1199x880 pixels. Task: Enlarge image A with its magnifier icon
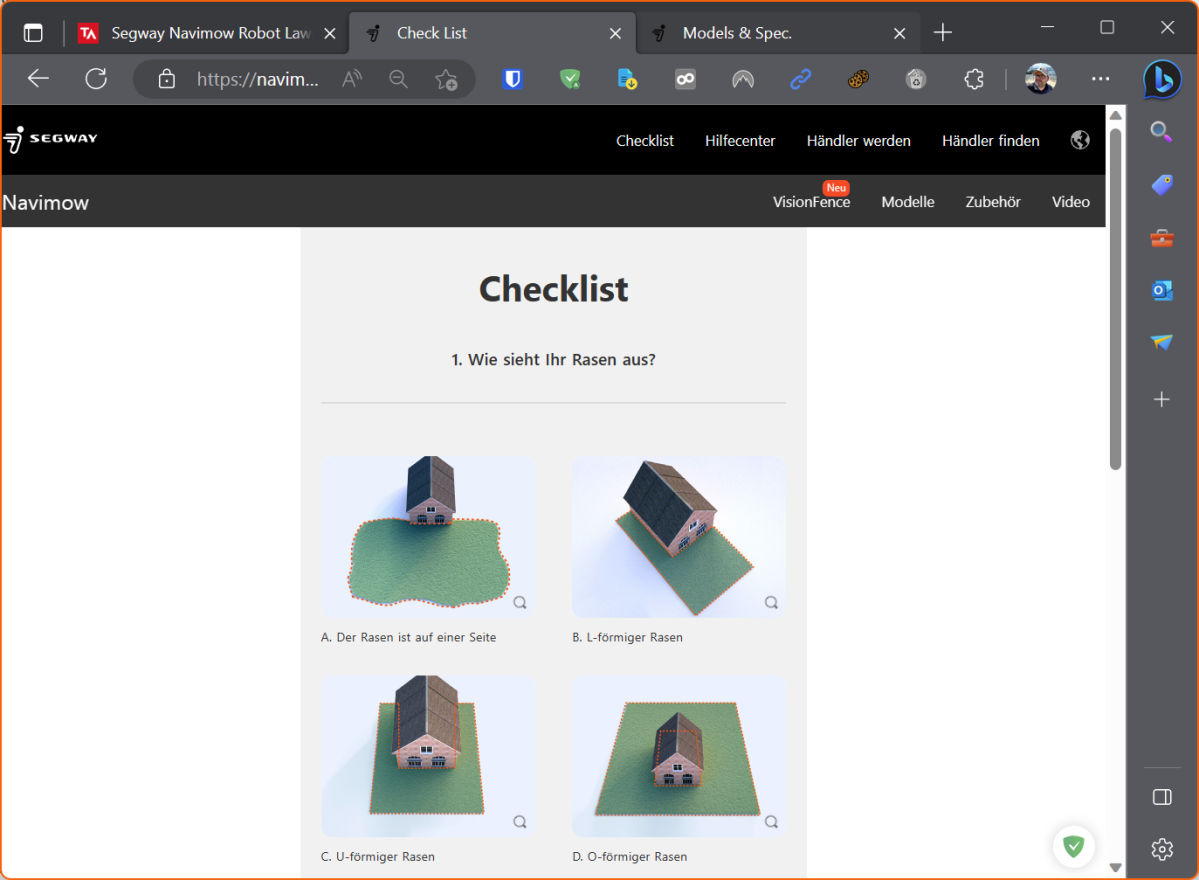[520, 602]
